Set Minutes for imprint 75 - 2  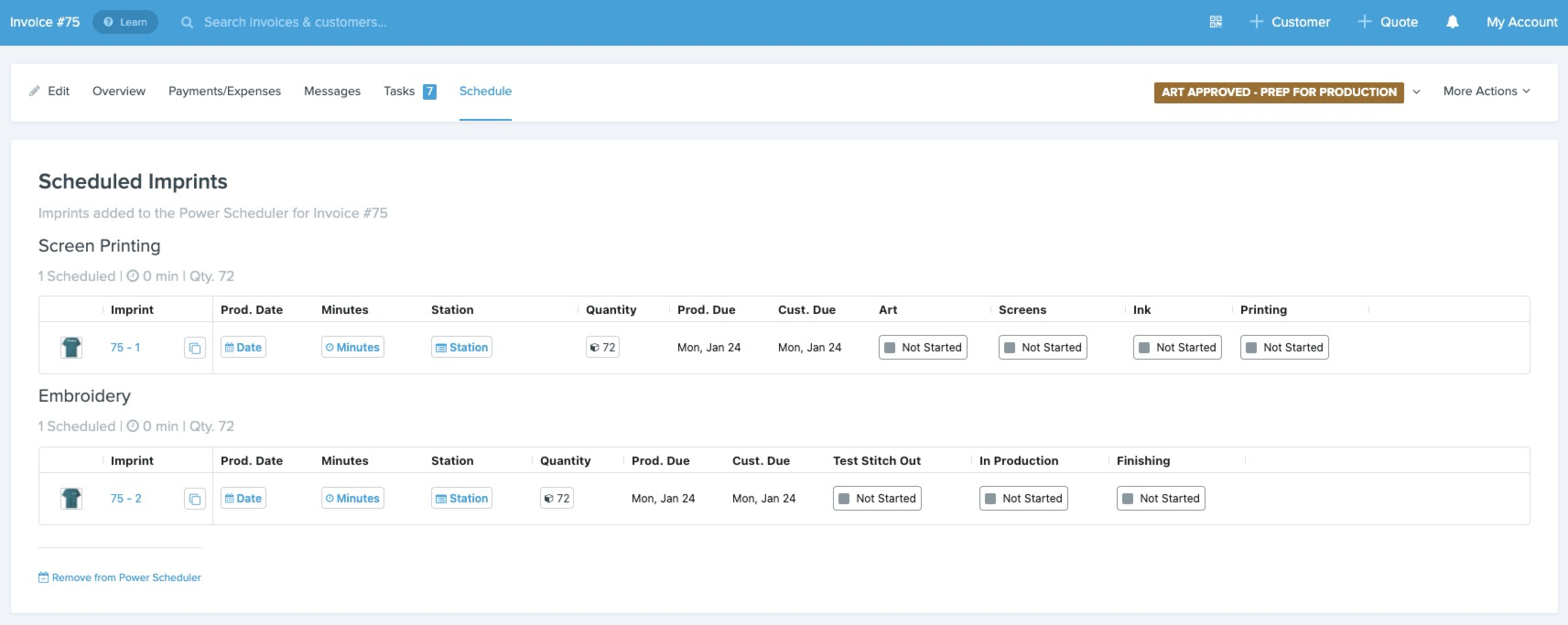(x=352, y=499)
